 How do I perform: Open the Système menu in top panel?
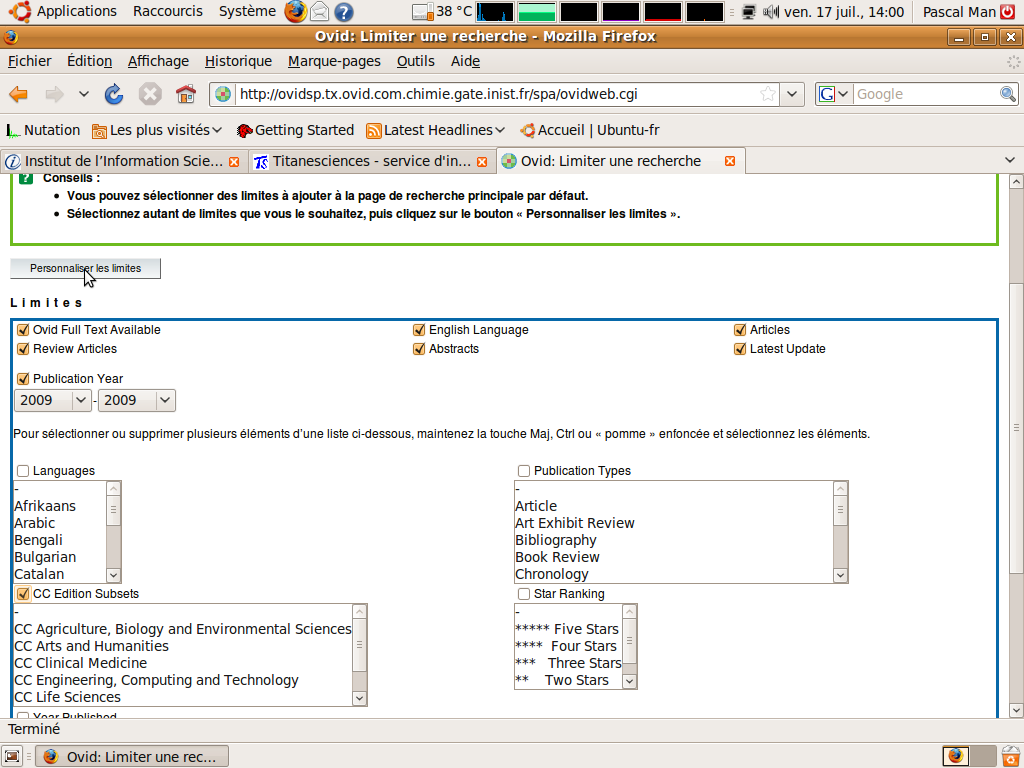tap(247, 11)
